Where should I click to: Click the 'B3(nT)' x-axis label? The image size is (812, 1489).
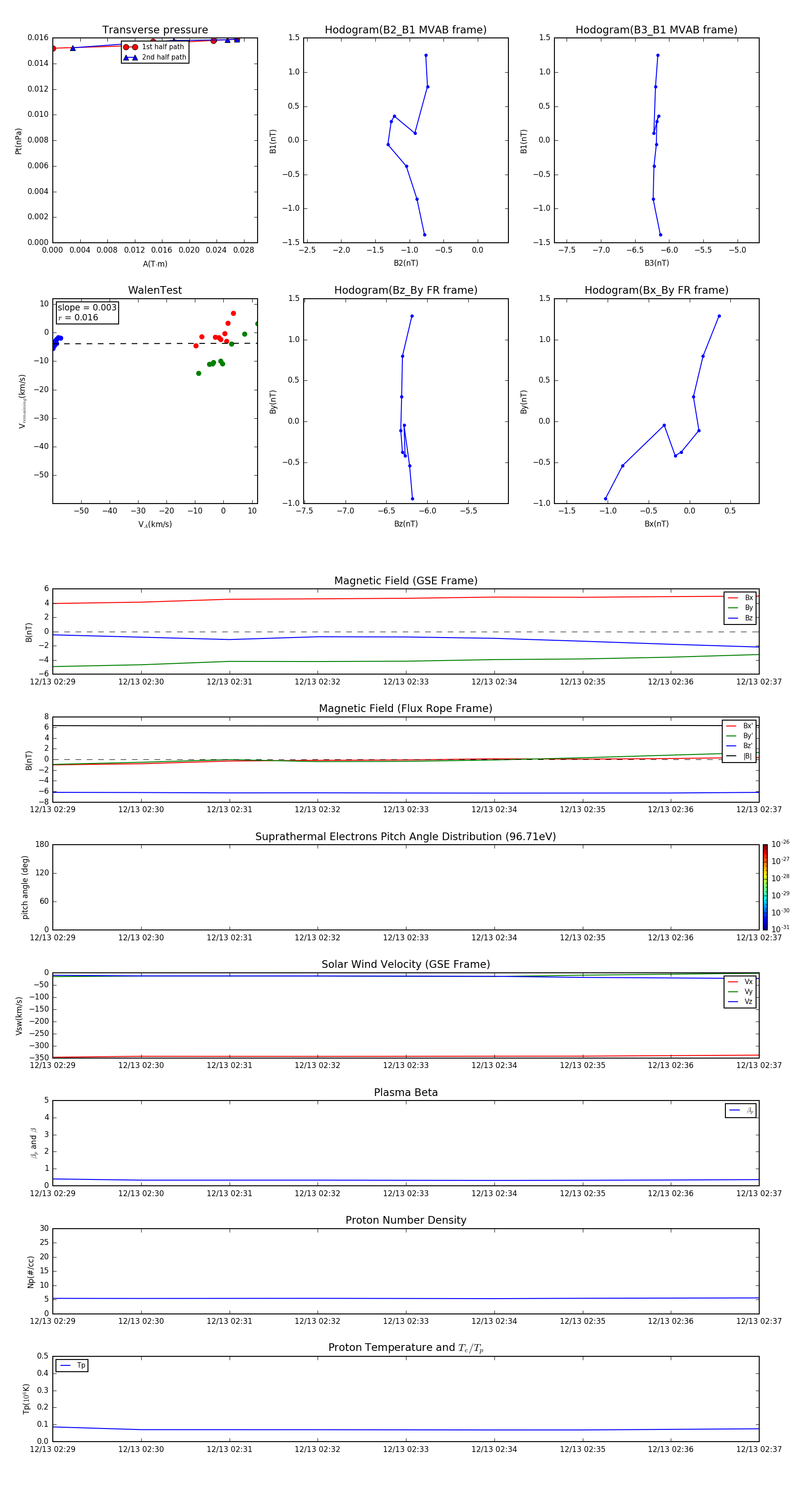coord(656,263)
